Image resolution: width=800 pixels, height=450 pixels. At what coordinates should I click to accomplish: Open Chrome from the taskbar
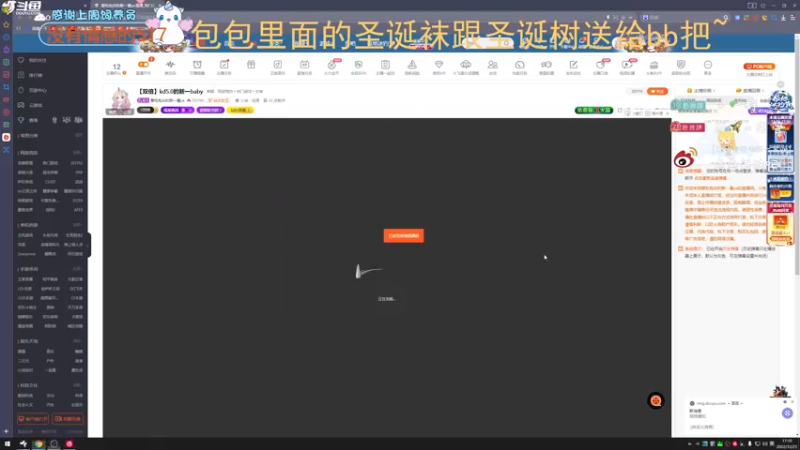click(x=38, y=444)
